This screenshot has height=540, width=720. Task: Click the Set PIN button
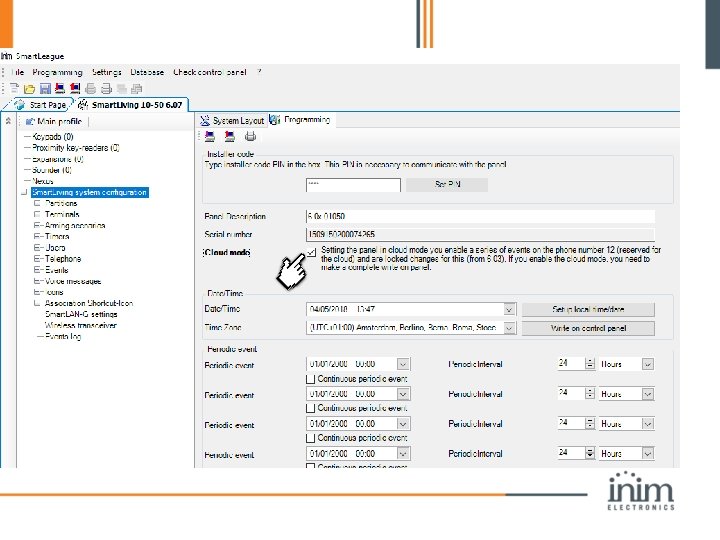click(447, 185)
